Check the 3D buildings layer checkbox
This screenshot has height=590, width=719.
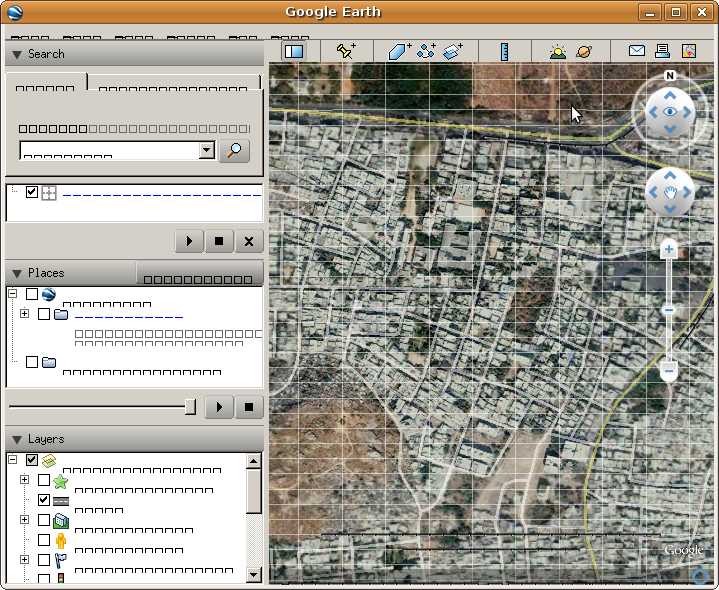tap(44, 520)
